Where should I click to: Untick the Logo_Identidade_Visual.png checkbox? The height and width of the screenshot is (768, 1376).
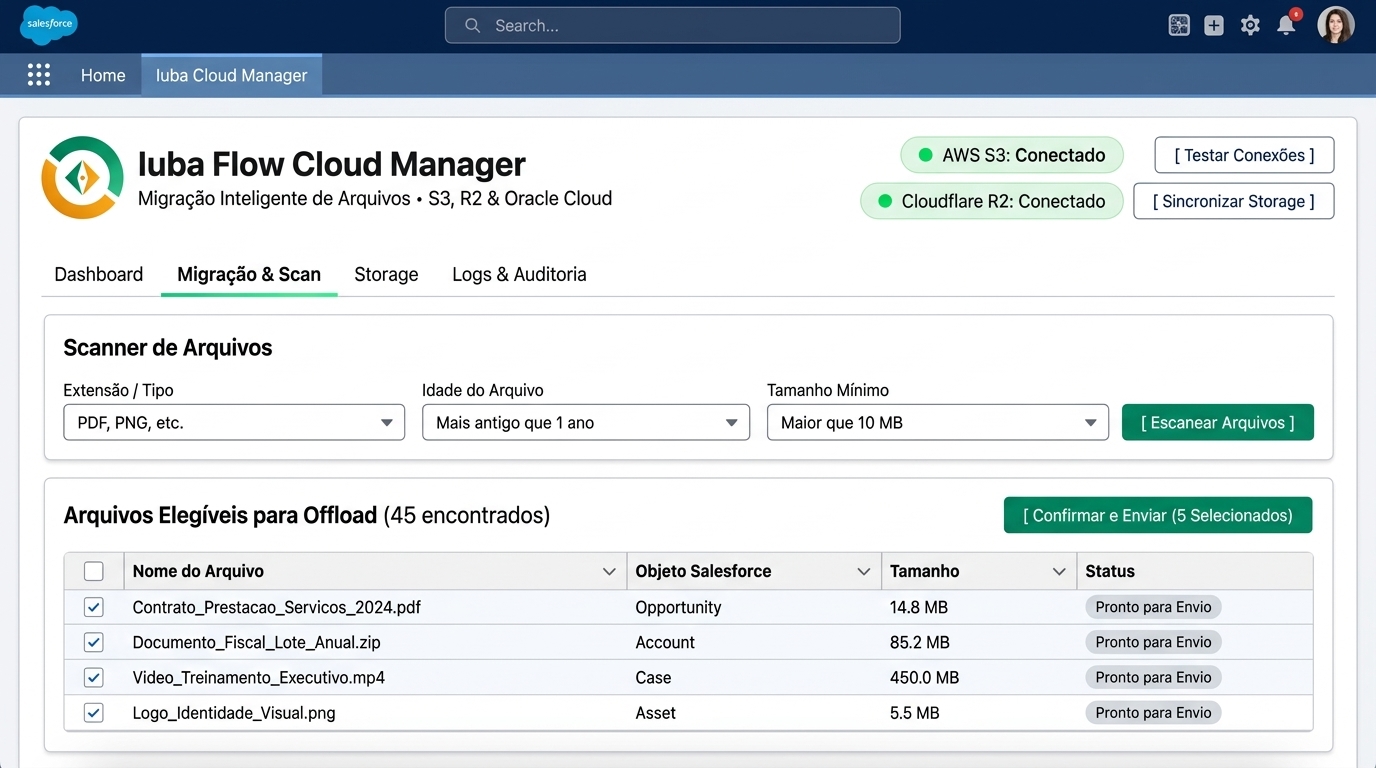coord(94,713)
